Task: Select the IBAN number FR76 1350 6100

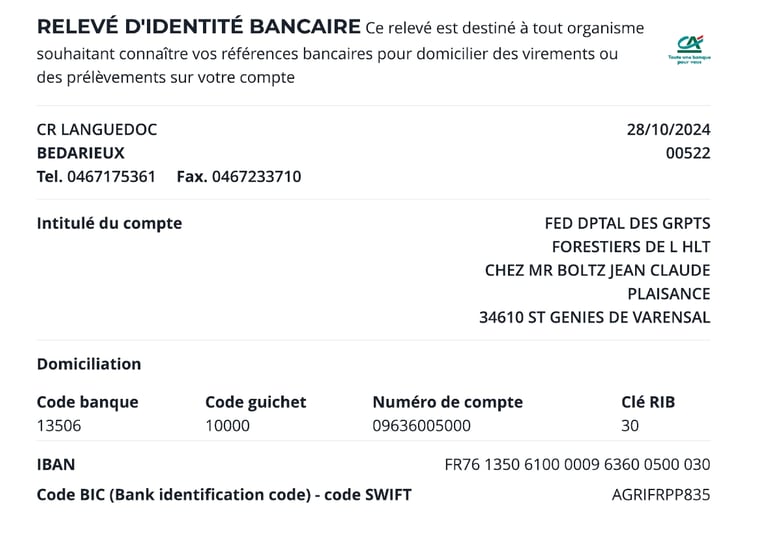Action: (x=577, y=465)
